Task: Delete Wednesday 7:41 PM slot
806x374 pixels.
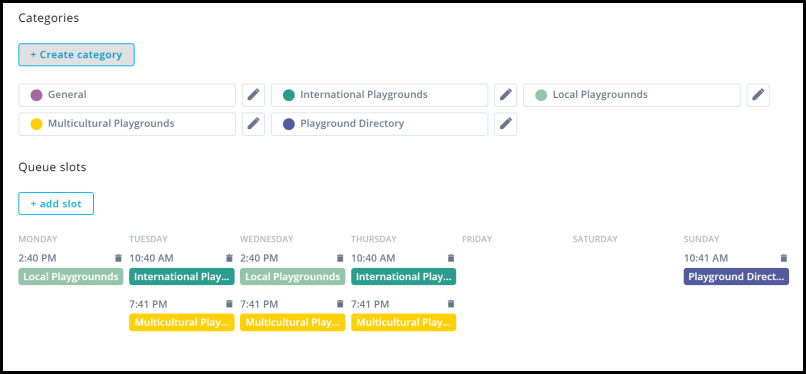Action: coord(340,304)
